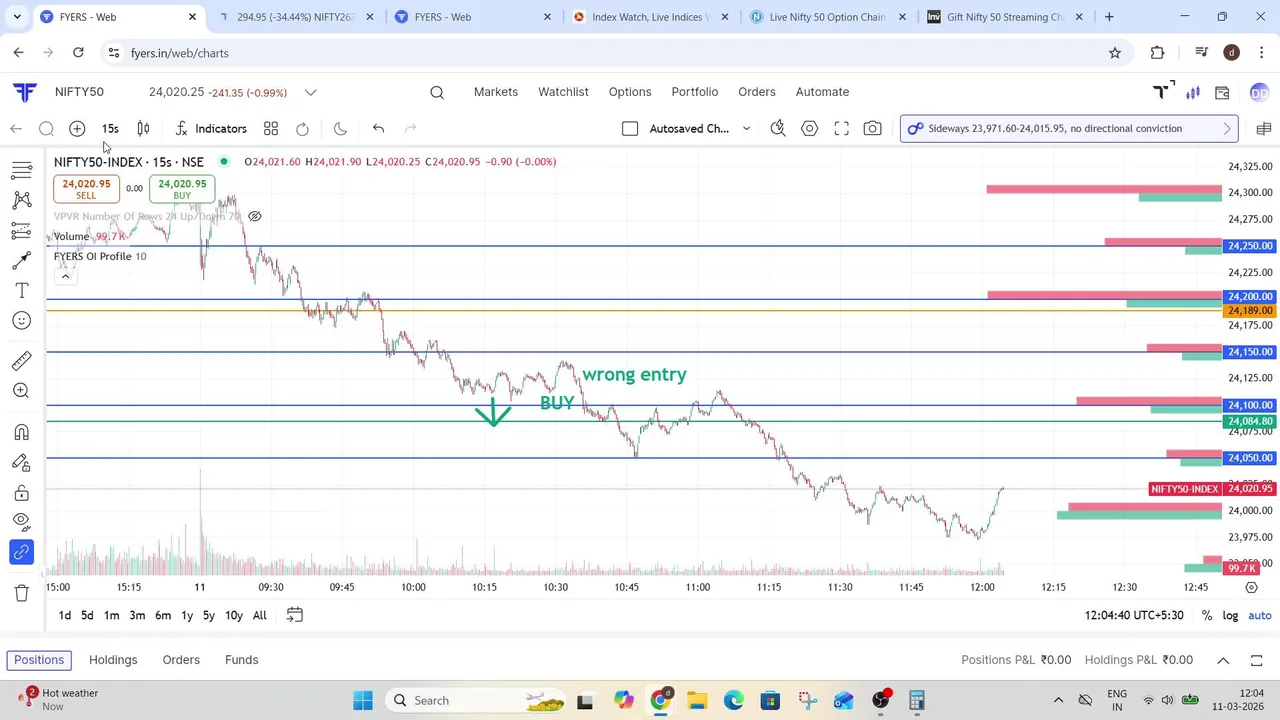Screen dimensions: 1280x720
Task: Select the ruler measure tool
Action: click(21, 361)
